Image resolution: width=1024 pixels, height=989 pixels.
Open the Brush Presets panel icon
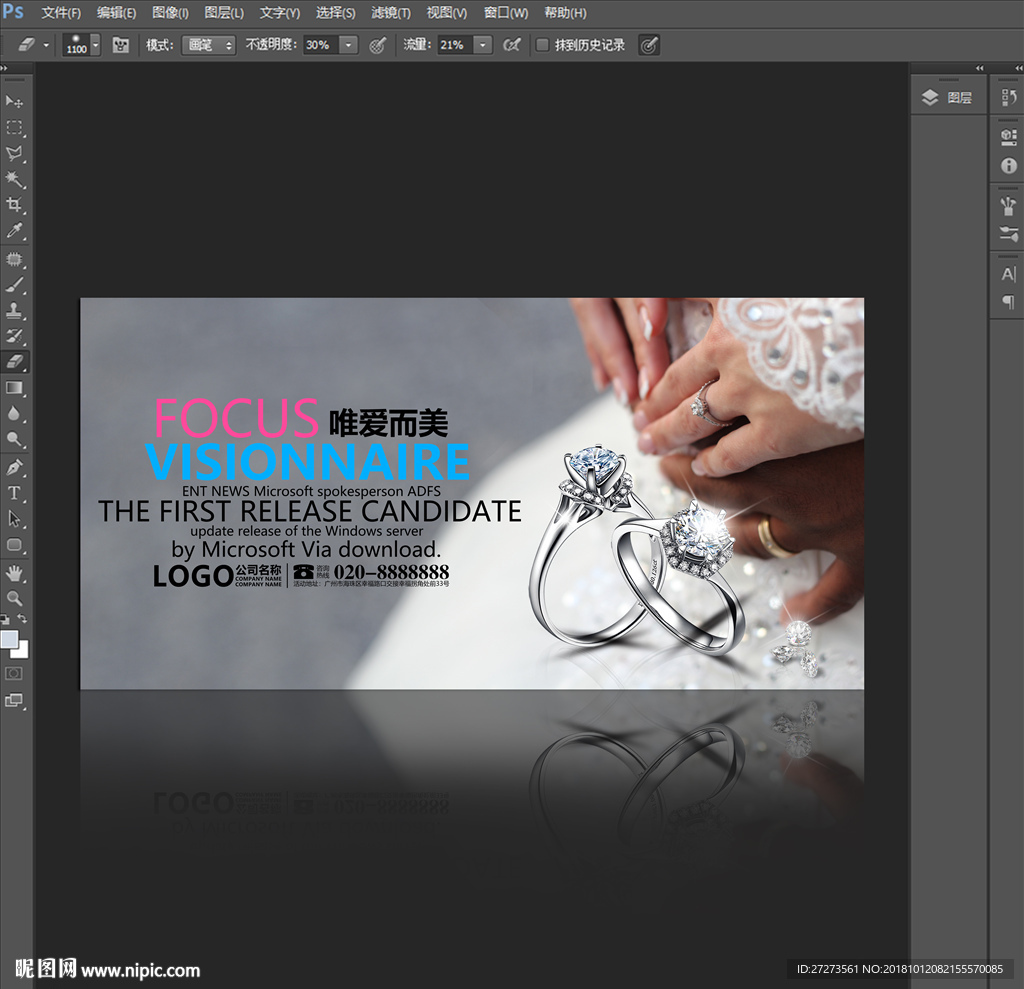click(x=1008, y=233)
